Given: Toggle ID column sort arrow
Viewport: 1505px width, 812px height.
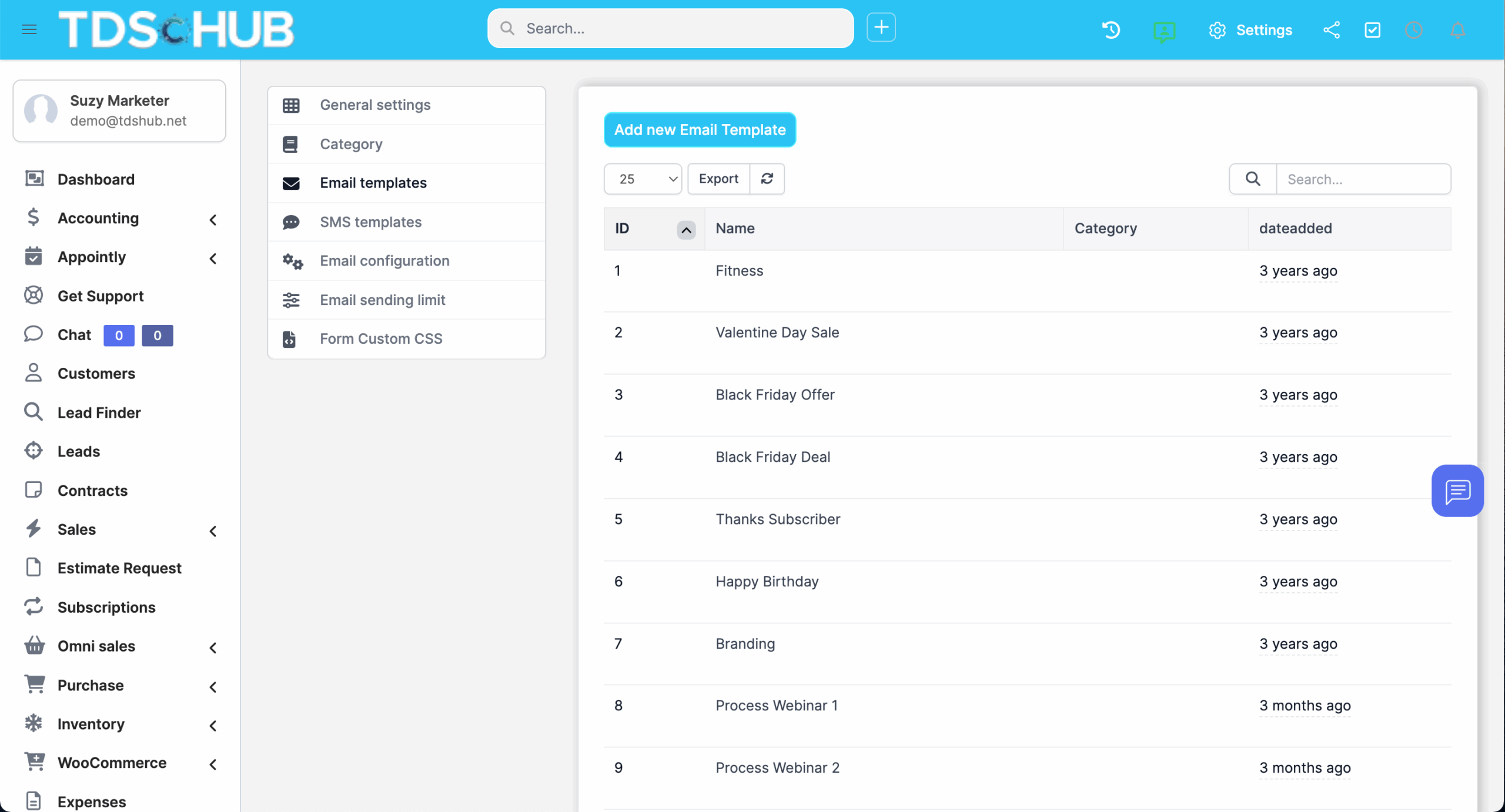Looking at the screenshot, I should [685, 230].
